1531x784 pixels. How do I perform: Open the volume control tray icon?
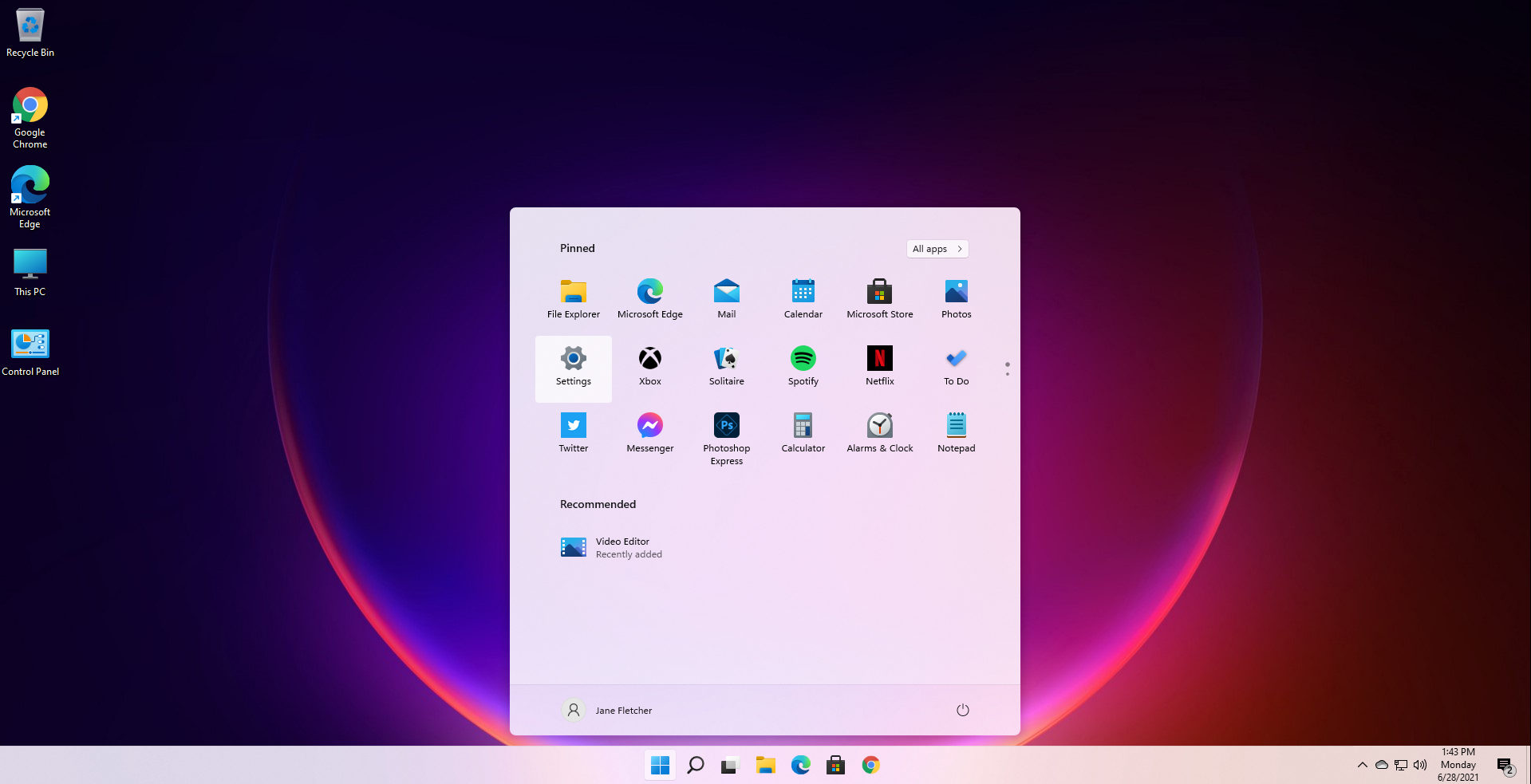pos(1420,765)
